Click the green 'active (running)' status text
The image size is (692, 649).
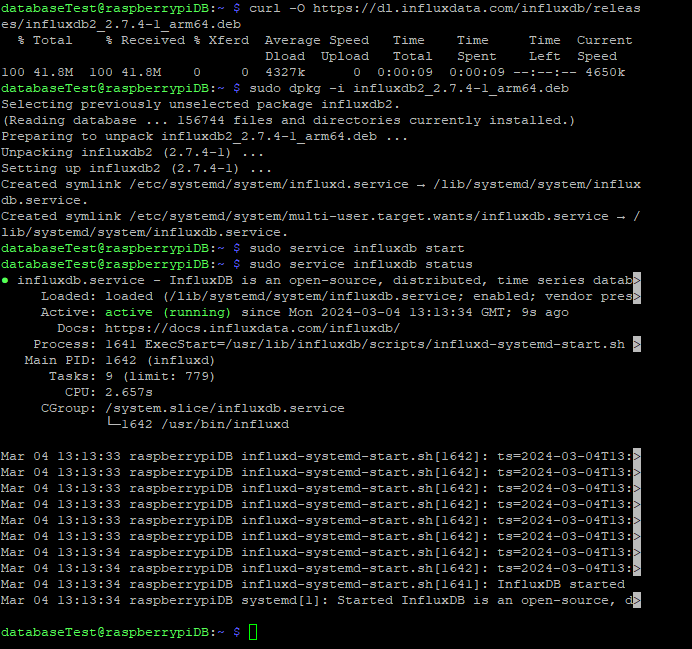[x=168, y=312]
